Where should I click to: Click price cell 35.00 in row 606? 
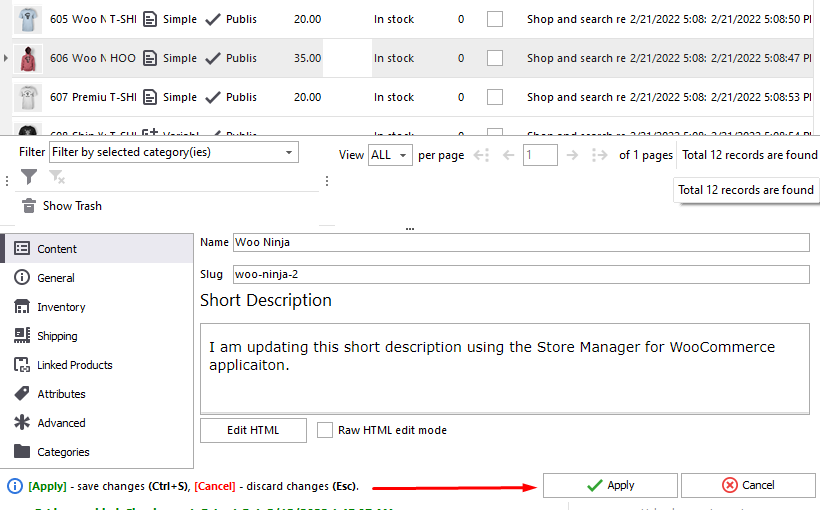(308, 58)
